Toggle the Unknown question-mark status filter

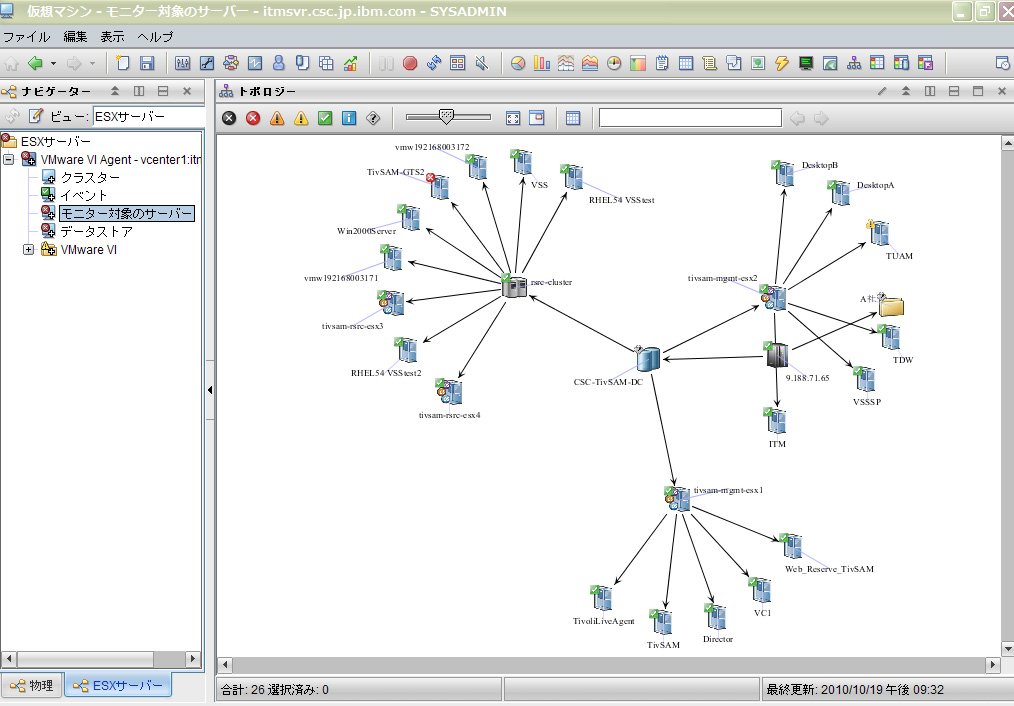pos(372,118)
